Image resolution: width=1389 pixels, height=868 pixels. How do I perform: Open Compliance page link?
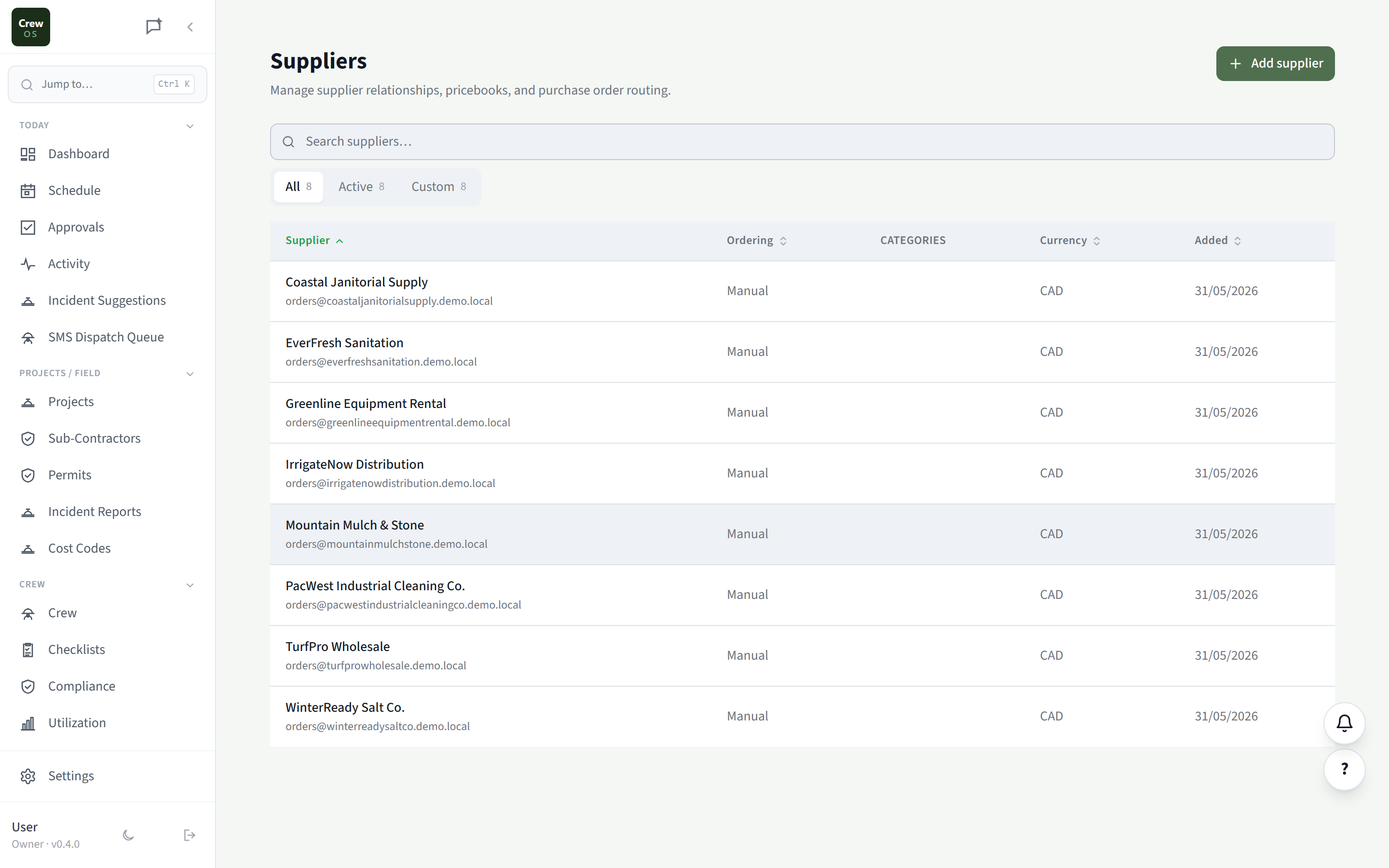108,687
